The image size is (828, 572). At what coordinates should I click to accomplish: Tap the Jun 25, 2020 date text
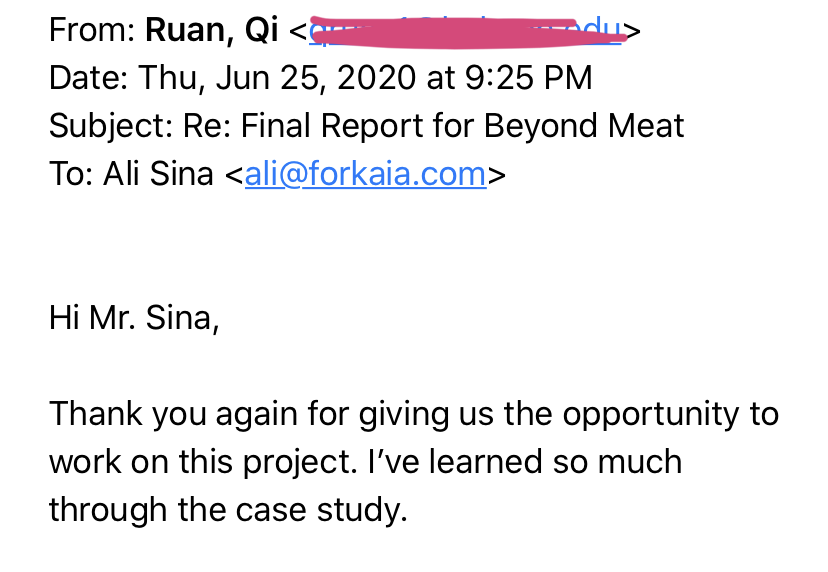(318, 77)
